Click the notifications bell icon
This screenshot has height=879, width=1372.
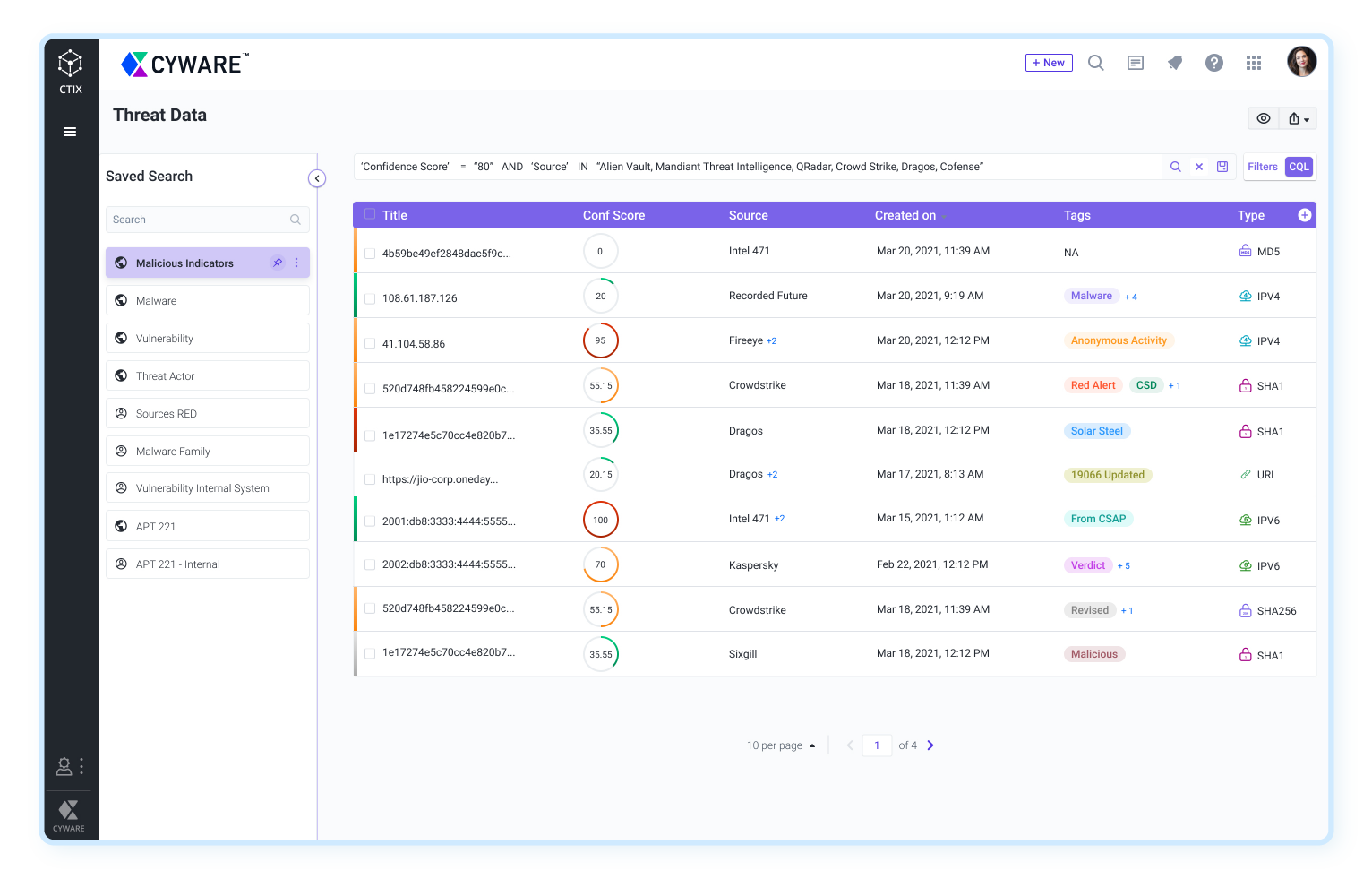coord(1175,63)
